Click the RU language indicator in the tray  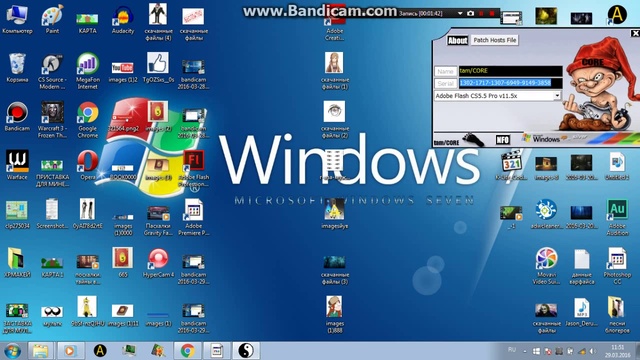point(512,350)
